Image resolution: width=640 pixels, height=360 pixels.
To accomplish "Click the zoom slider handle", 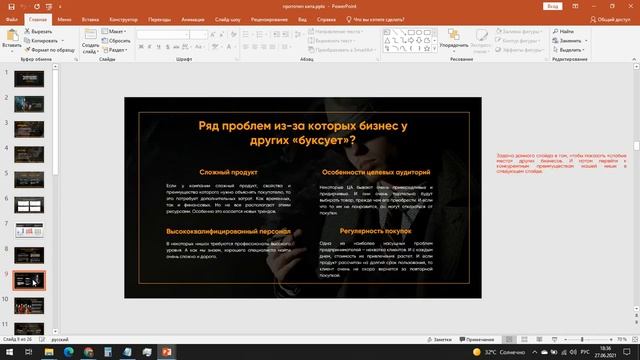I will click(582, 340).
